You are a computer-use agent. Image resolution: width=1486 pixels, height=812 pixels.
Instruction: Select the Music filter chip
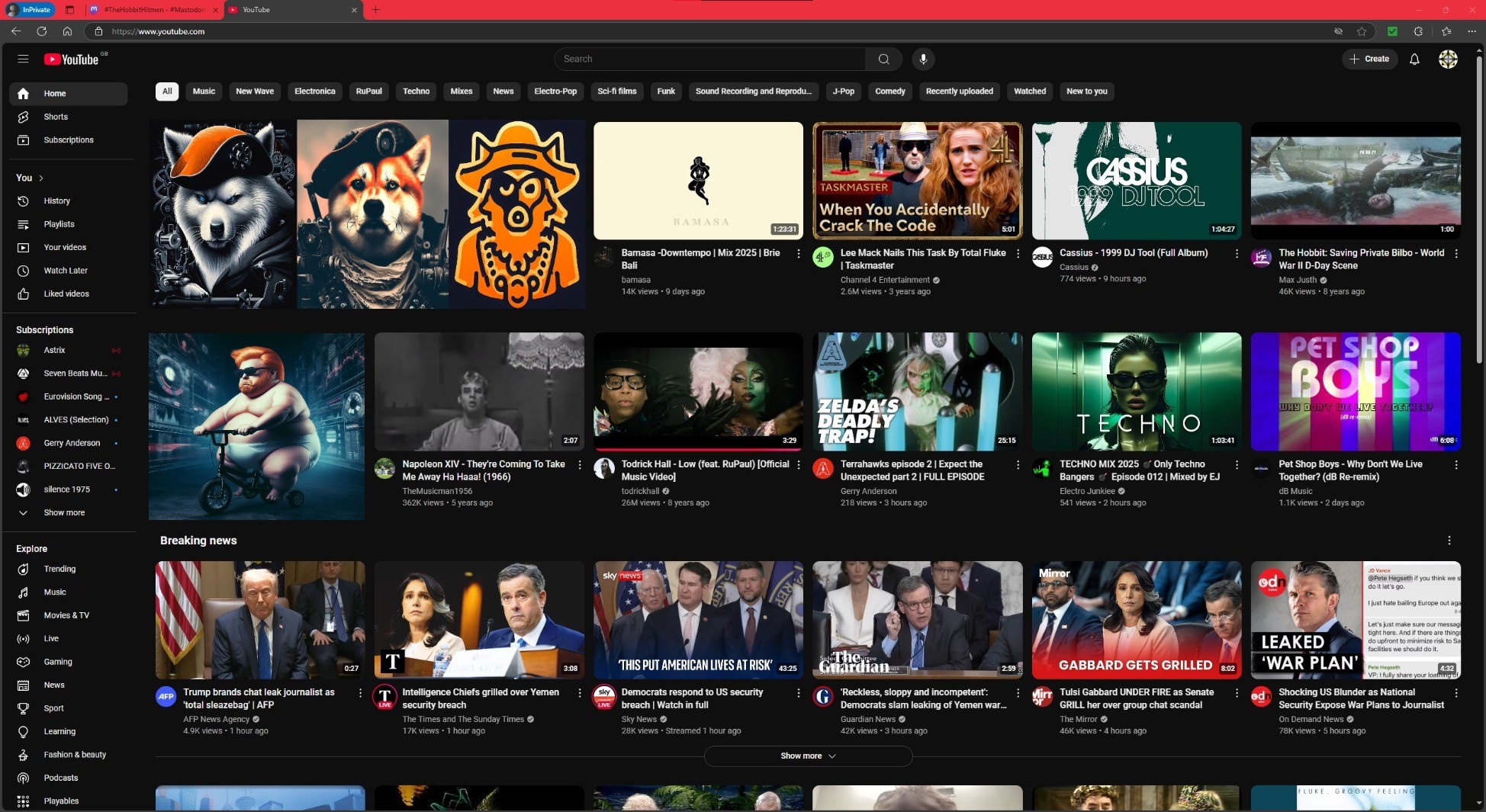pos(204,91)
